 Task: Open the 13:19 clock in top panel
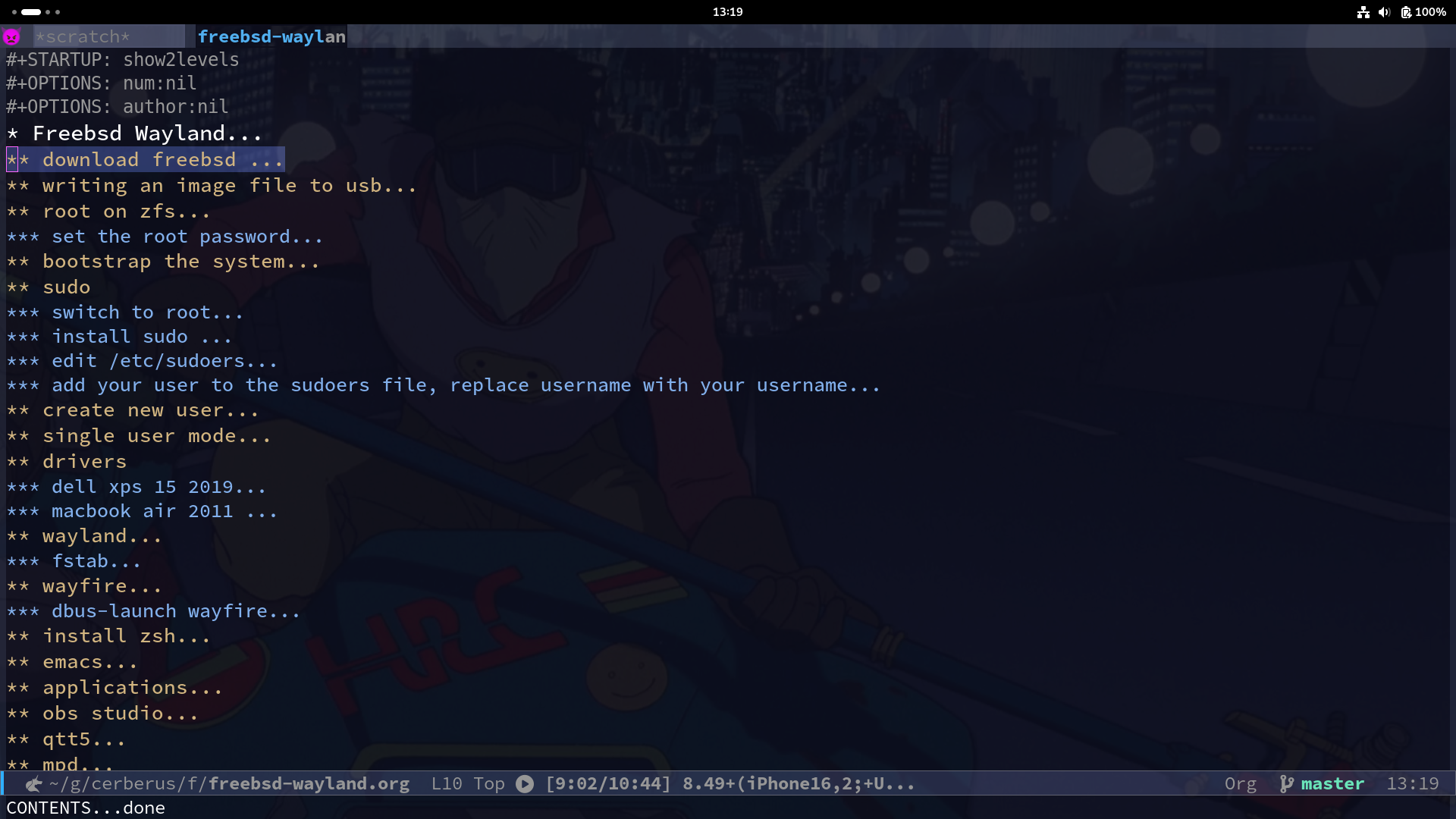[x=727, y=12]
